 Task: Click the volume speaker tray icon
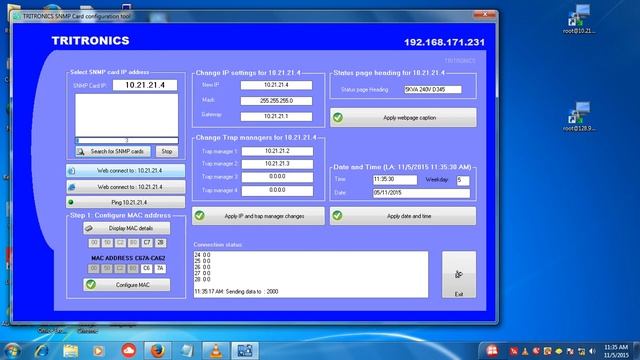tap(592, 351)
